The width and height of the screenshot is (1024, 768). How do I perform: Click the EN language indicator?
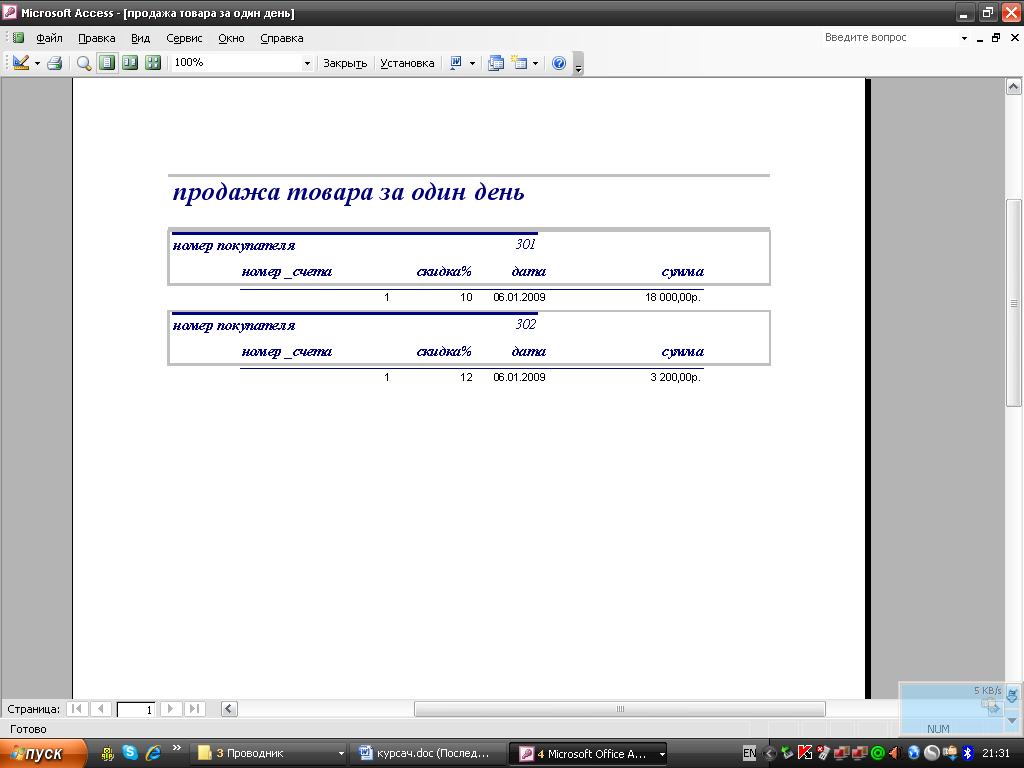click(x=750, y=753)
